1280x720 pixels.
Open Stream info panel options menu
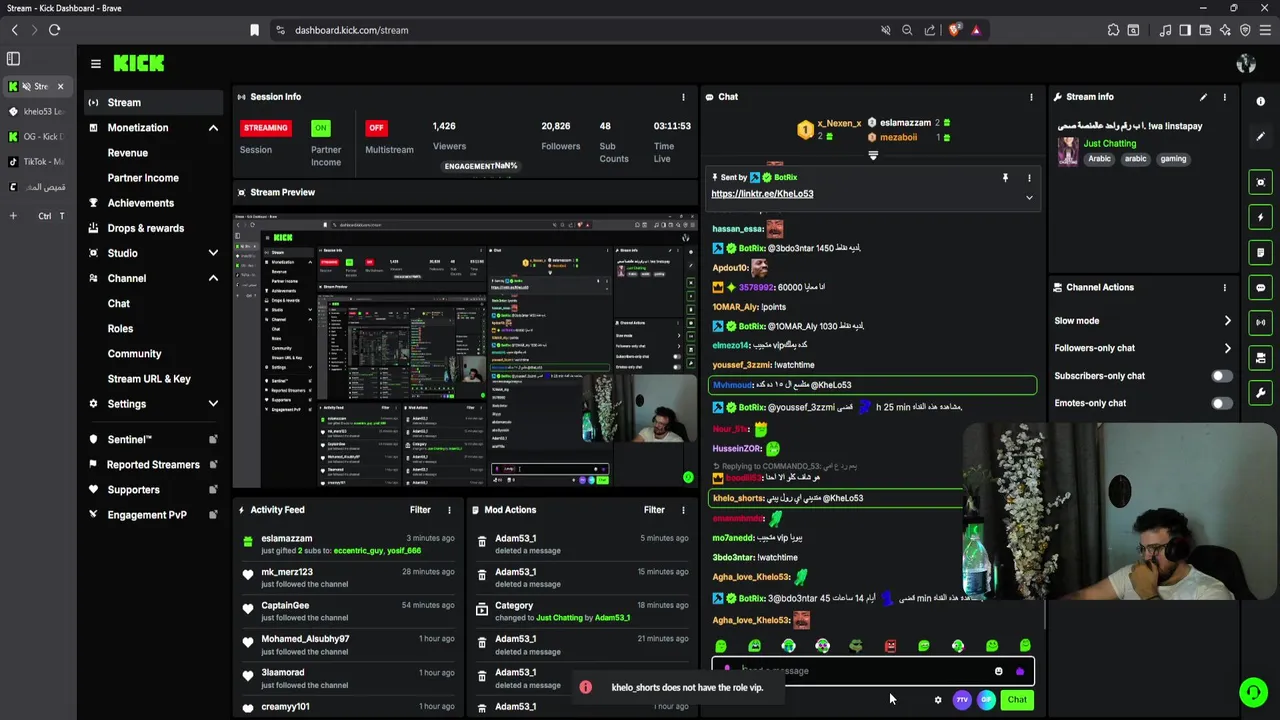tap(1224, 97)
